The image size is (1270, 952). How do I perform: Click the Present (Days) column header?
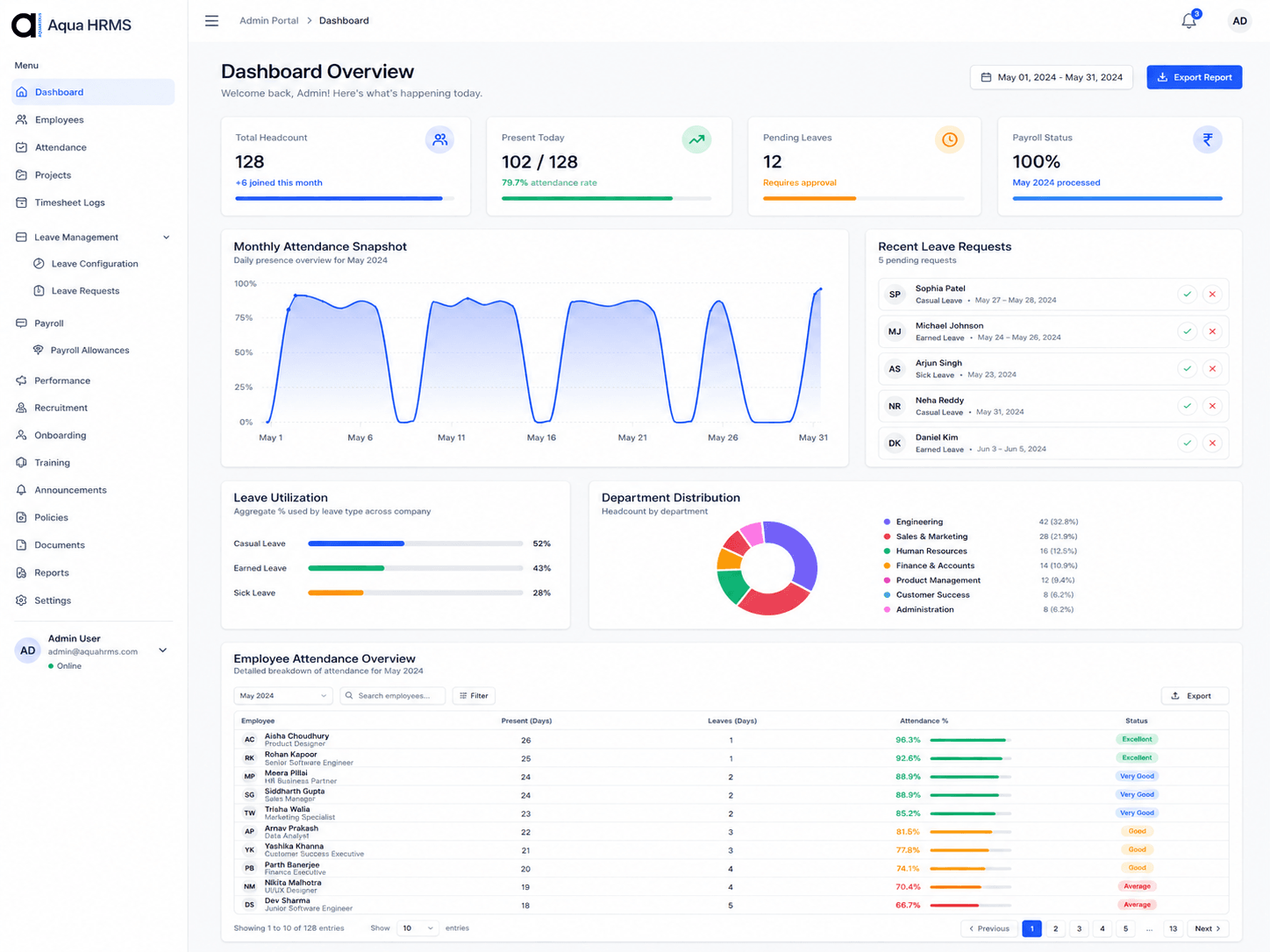tap(526, 721)
